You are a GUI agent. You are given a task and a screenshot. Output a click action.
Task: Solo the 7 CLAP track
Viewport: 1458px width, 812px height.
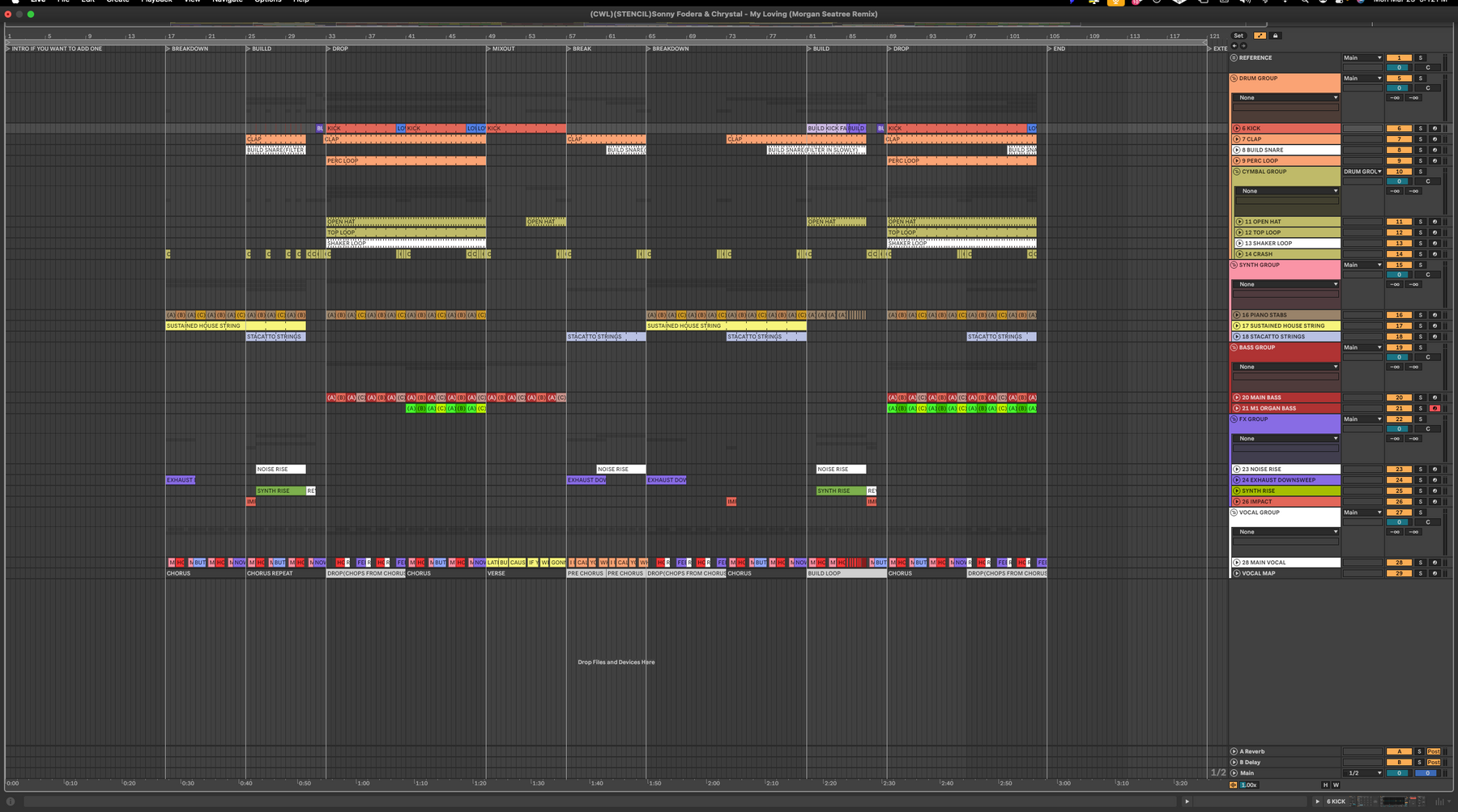click(x=1420, y=139)
